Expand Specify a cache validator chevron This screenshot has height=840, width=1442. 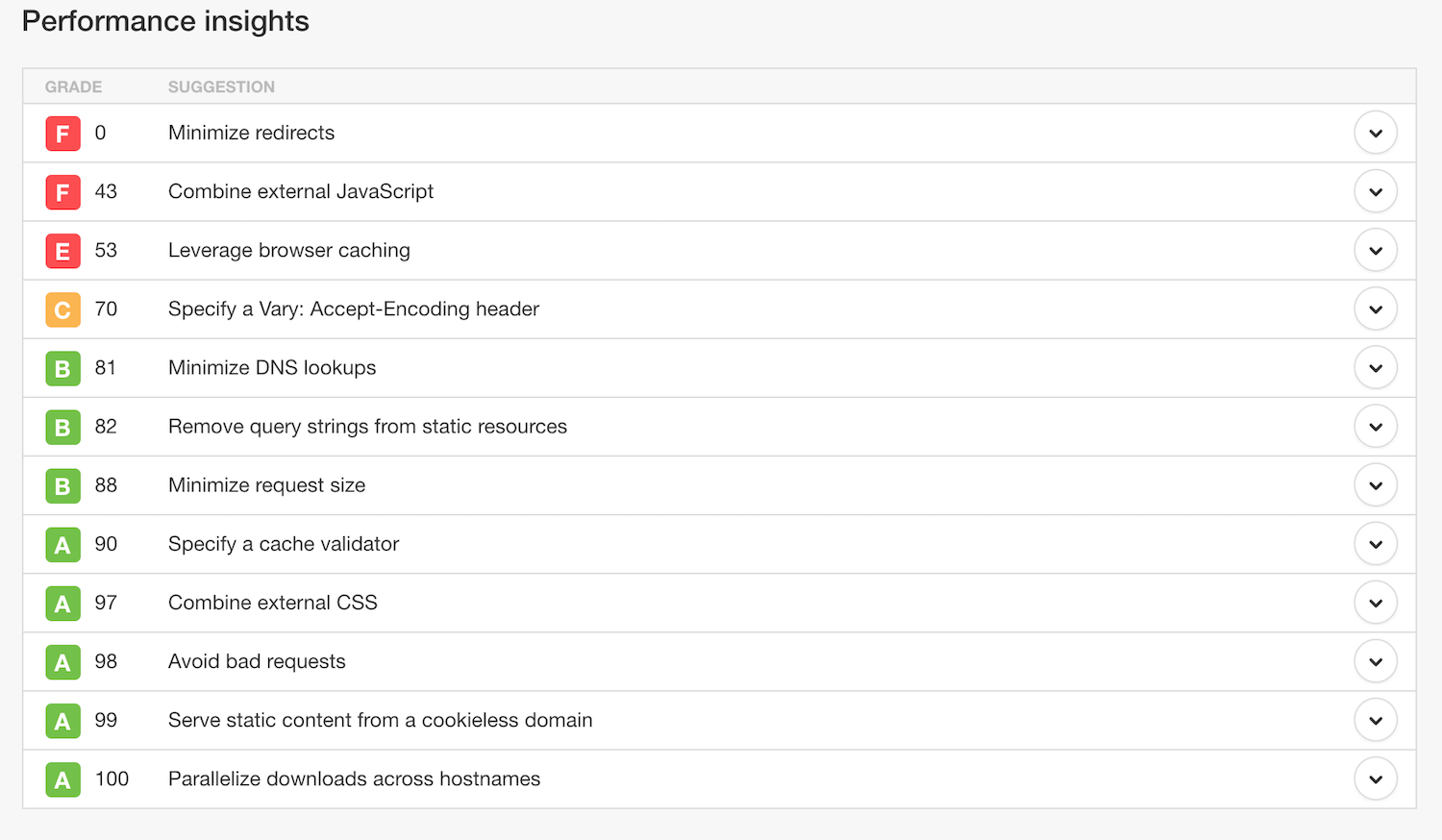(1376, 544)
